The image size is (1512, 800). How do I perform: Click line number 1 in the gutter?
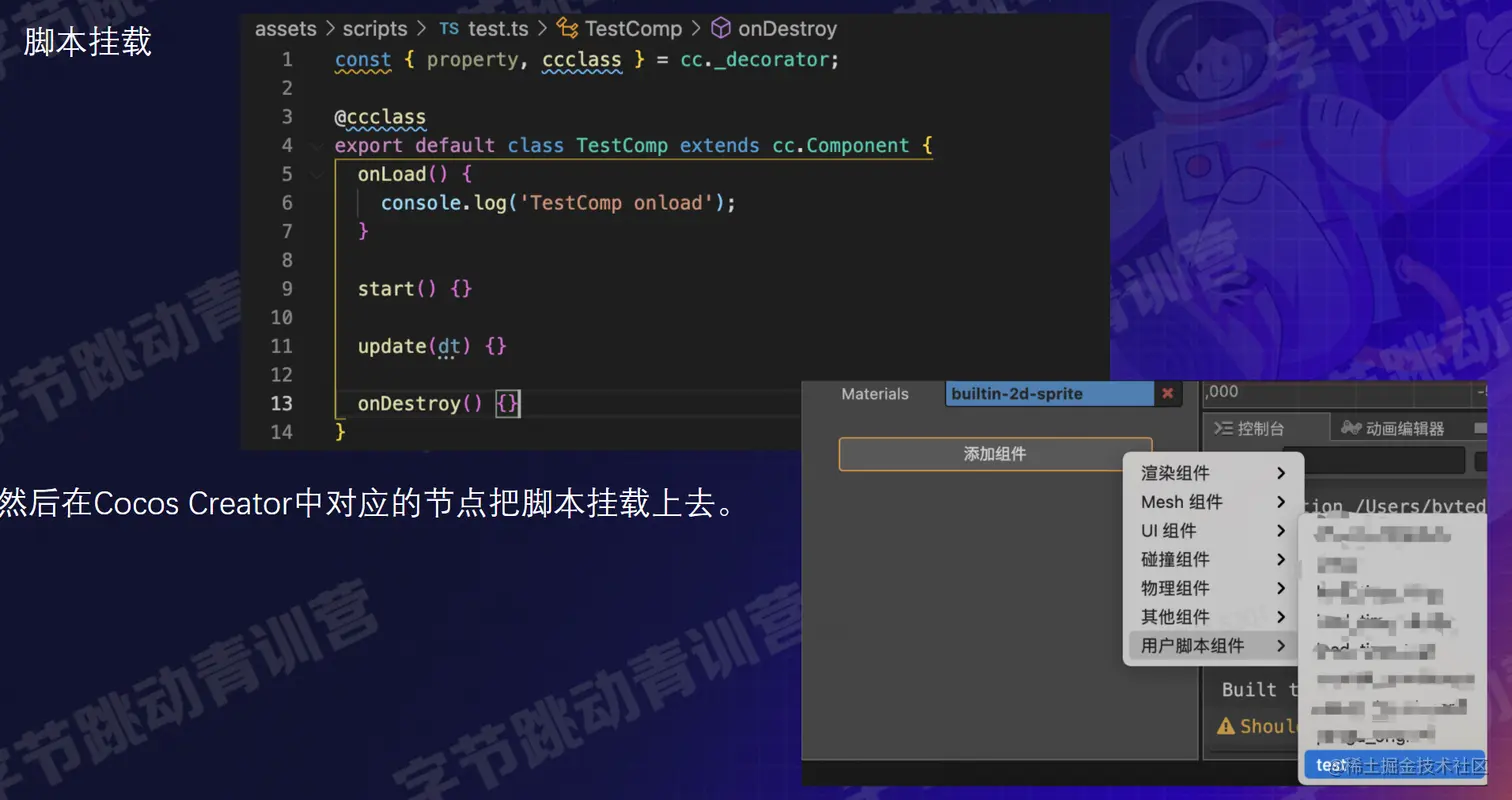(287, 59)
